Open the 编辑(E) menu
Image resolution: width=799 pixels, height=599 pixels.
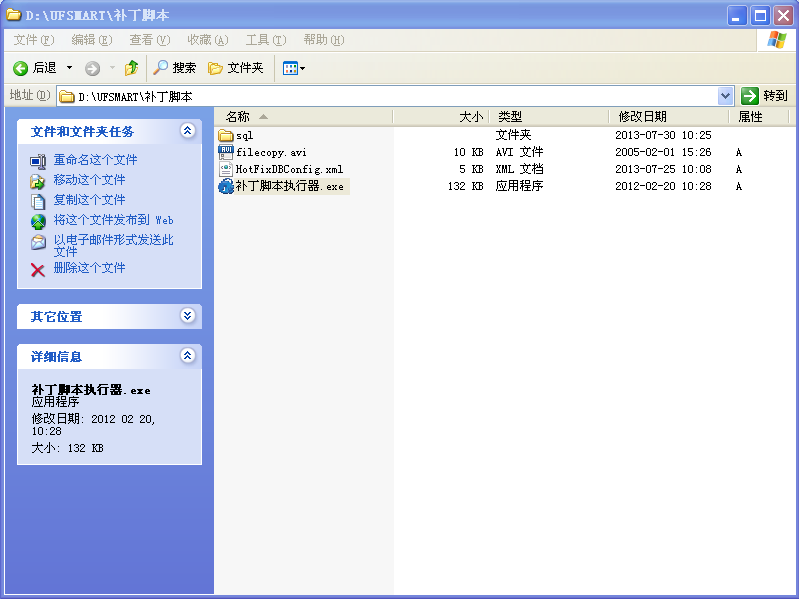point(92,40)
